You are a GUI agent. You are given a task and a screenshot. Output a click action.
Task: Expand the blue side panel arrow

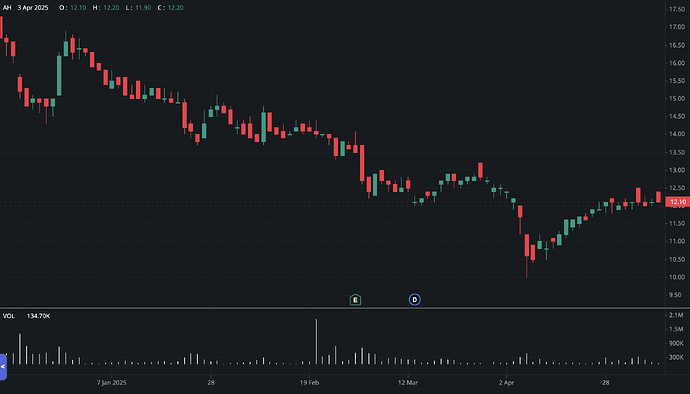click(3, 367)
